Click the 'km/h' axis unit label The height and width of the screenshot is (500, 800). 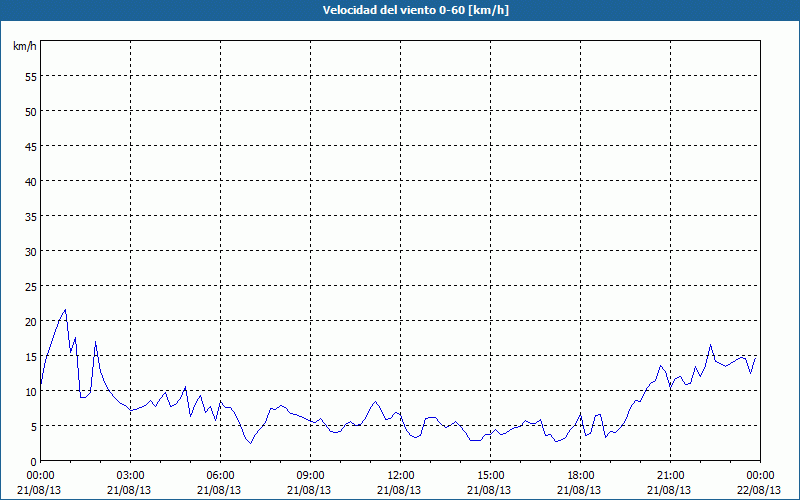tap(25, 46)
